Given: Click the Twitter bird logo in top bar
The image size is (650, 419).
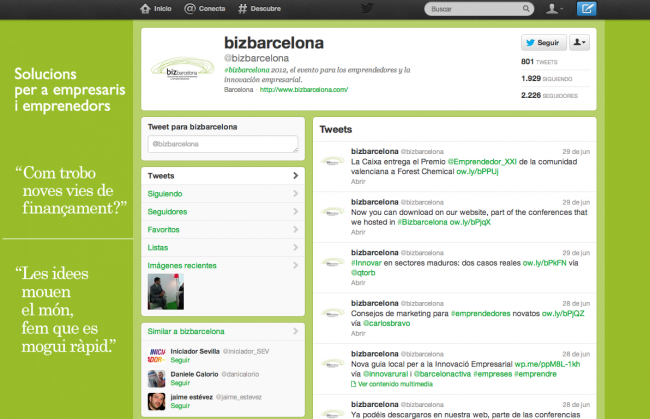Looking at the screenshot, I should [x=367, y=8].
